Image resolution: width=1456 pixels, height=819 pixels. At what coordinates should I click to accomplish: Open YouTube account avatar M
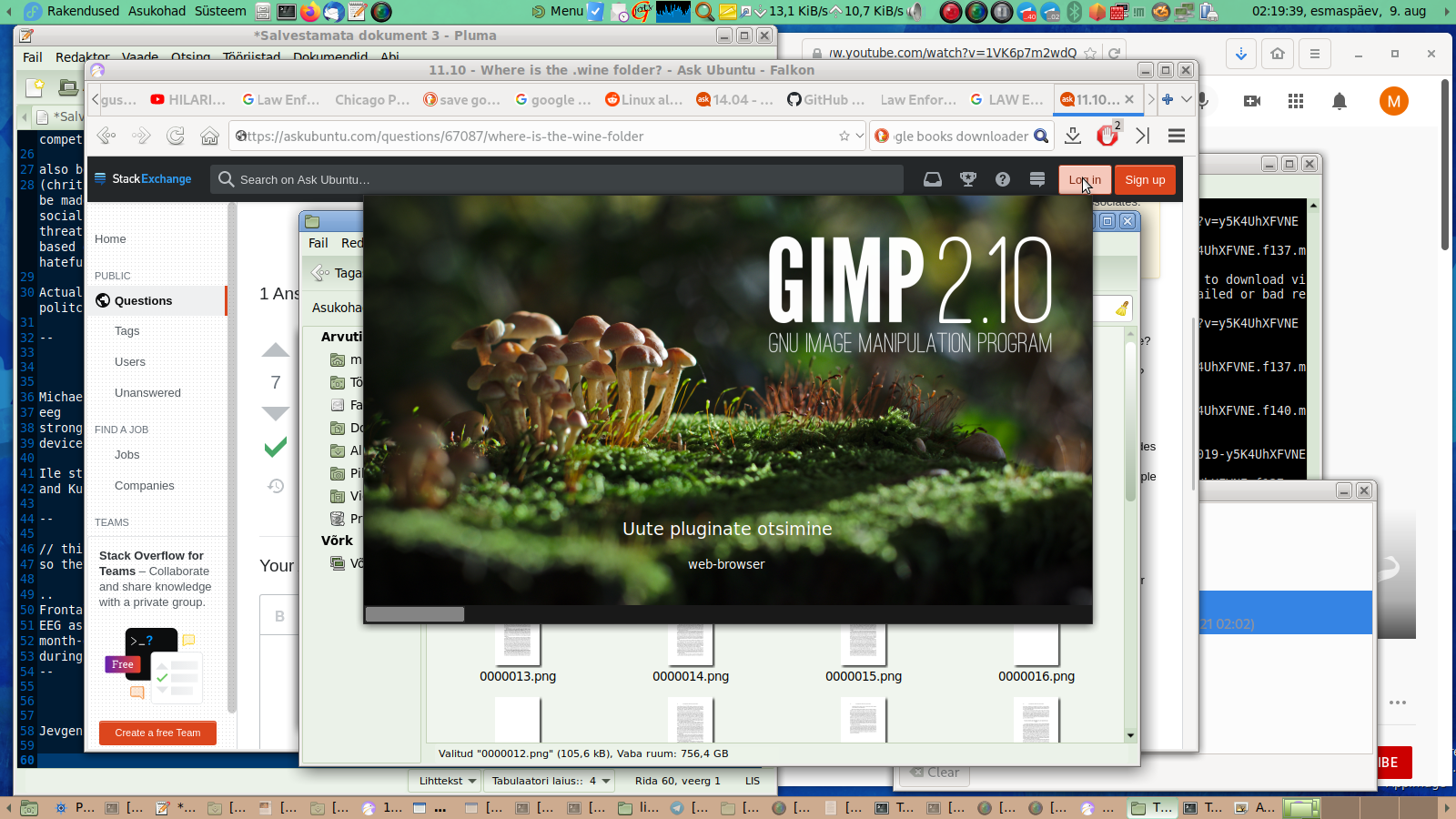click(x=1394, y=101)
